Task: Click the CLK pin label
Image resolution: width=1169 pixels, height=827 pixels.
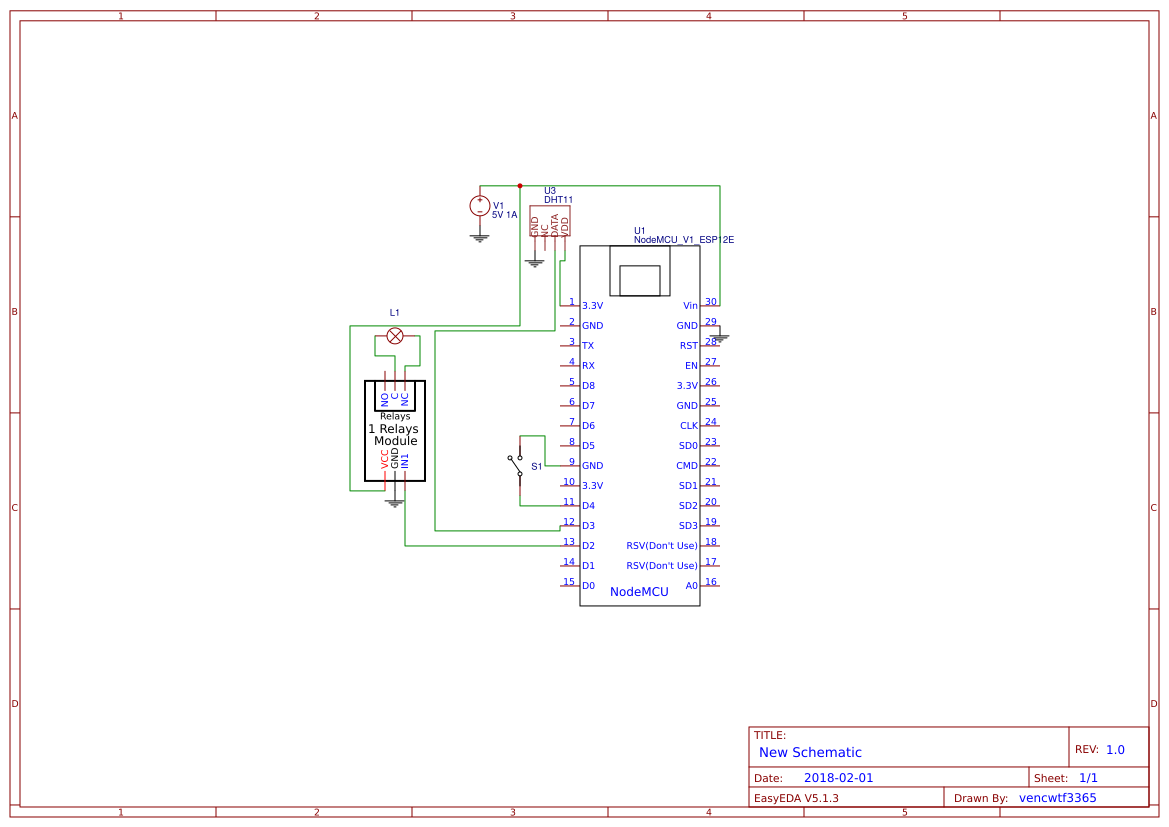Action: 689,426
